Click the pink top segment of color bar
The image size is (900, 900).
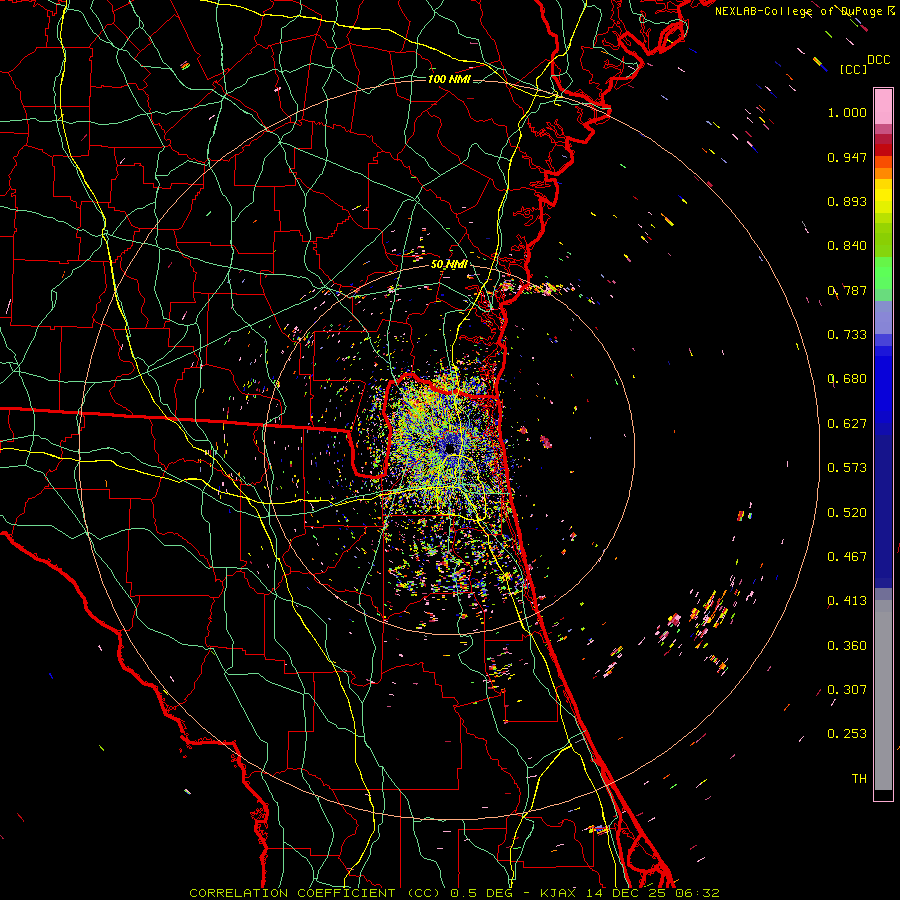click(883, 107)
